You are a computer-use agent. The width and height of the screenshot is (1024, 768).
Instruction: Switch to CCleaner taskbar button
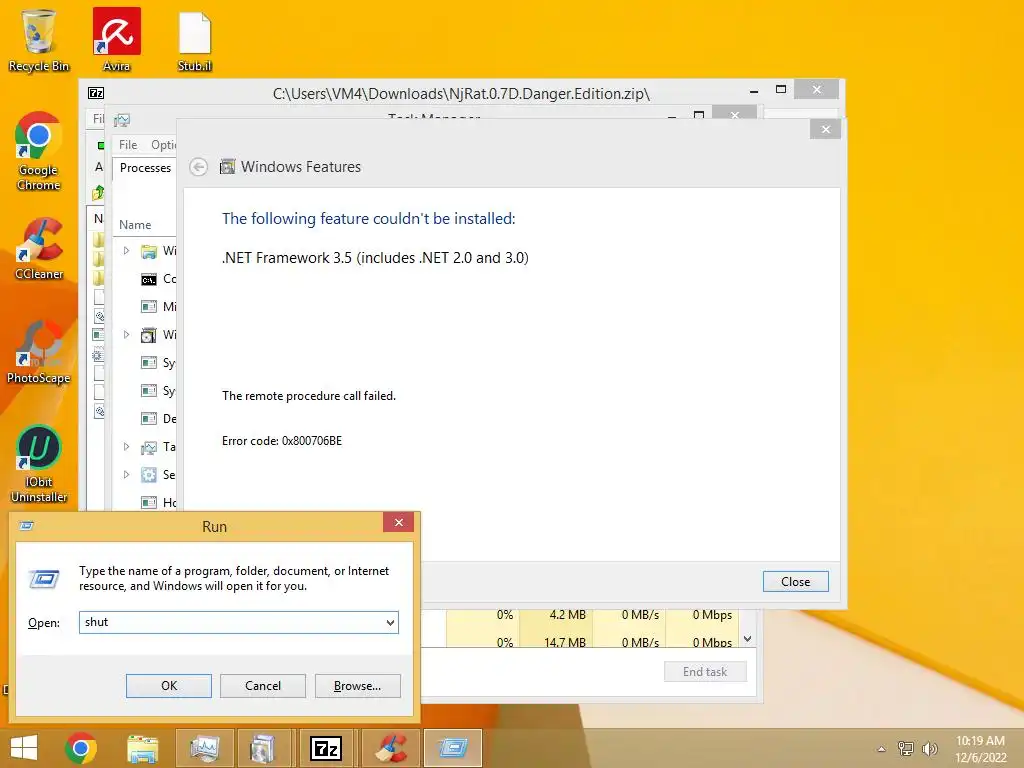pos(390,748)
